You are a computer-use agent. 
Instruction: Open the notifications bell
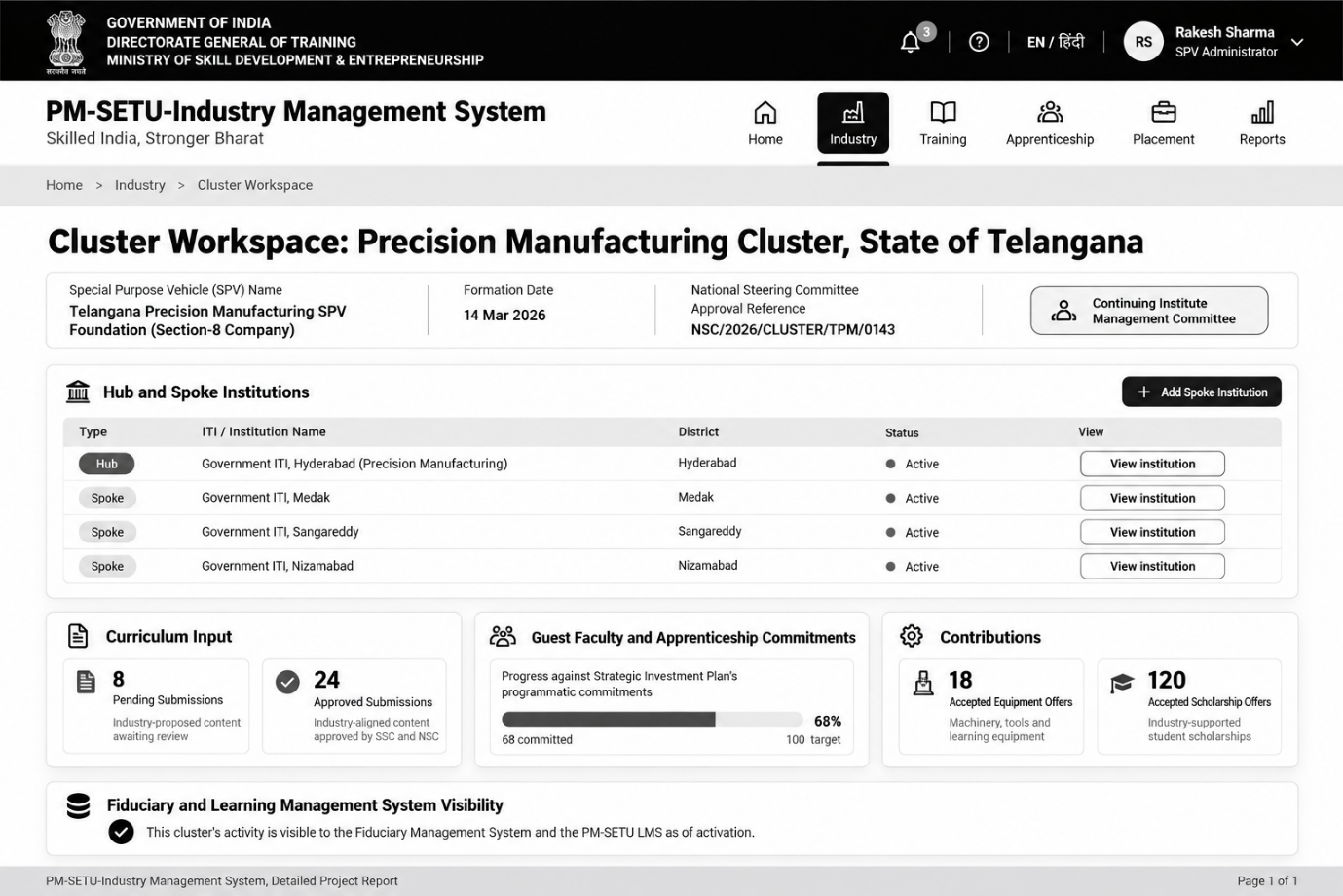click(911, 42)
